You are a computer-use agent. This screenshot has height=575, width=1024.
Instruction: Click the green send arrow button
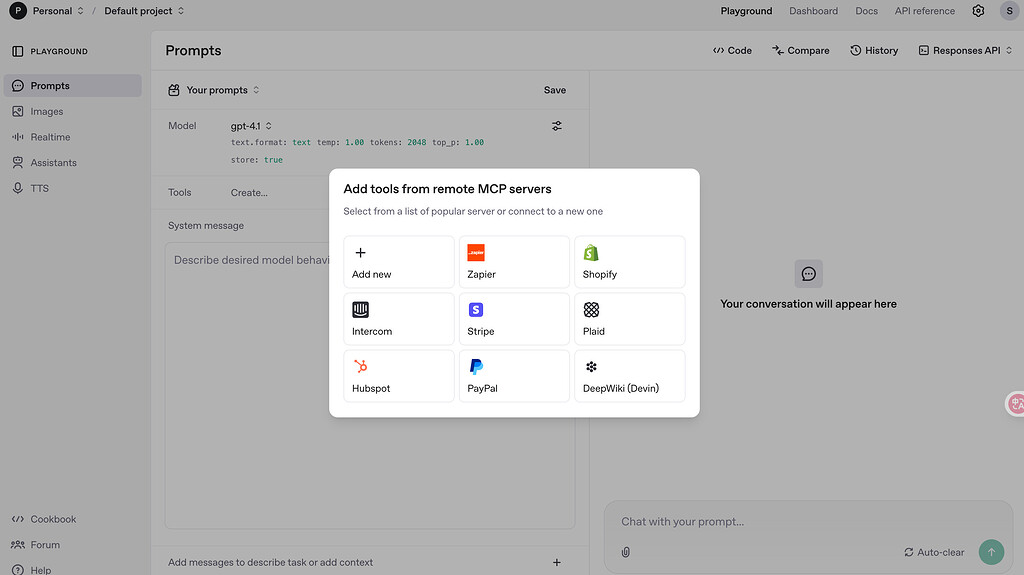click(991, 552)
